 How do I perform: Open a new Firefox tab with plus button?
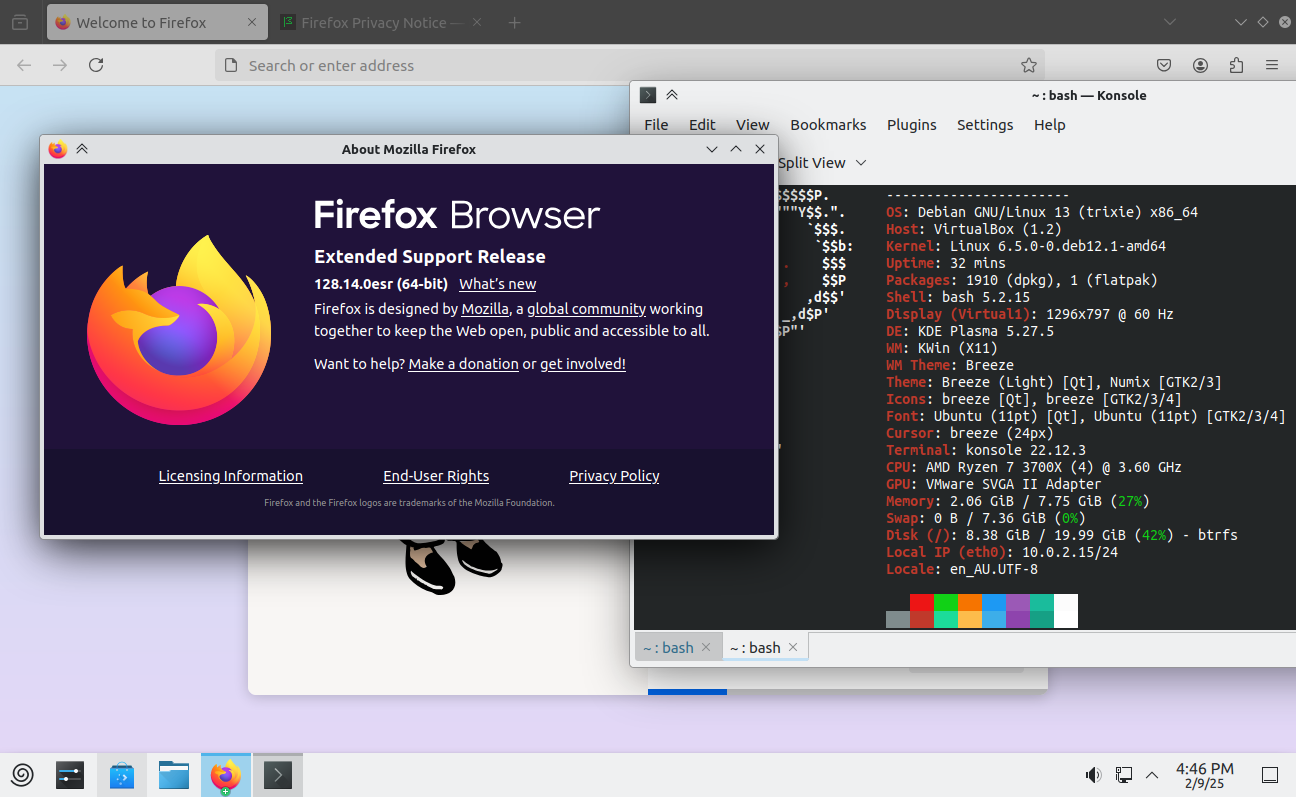514,22
